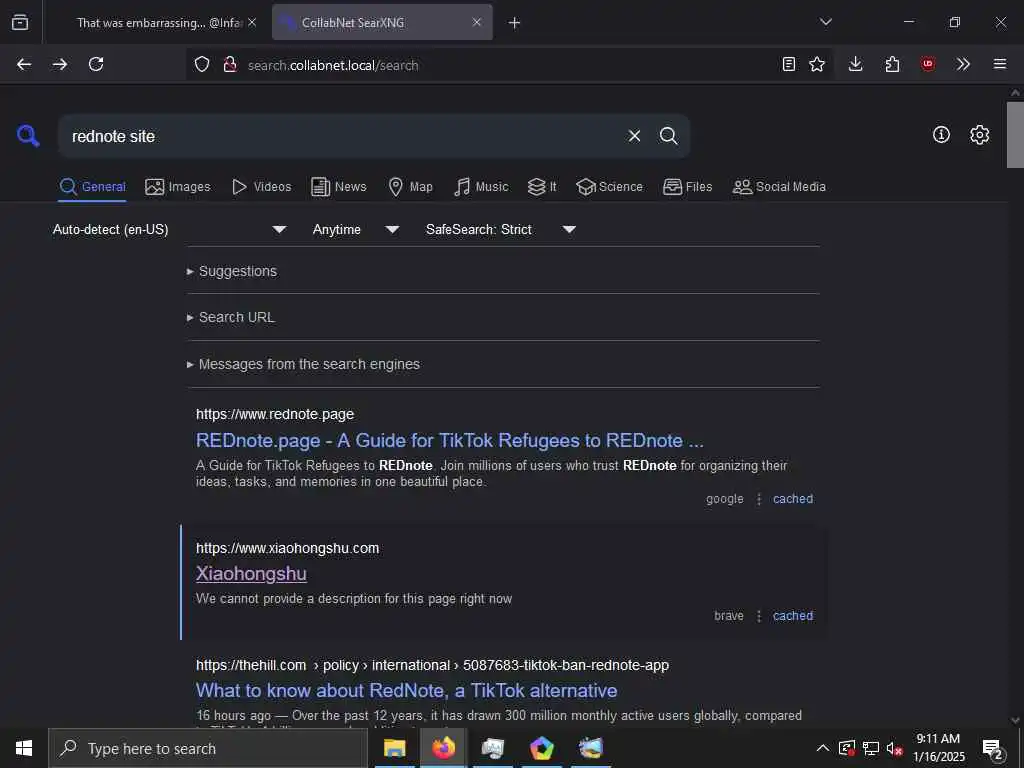
Task: Go forward with the browser forward arrow
Action: (60, 64)
